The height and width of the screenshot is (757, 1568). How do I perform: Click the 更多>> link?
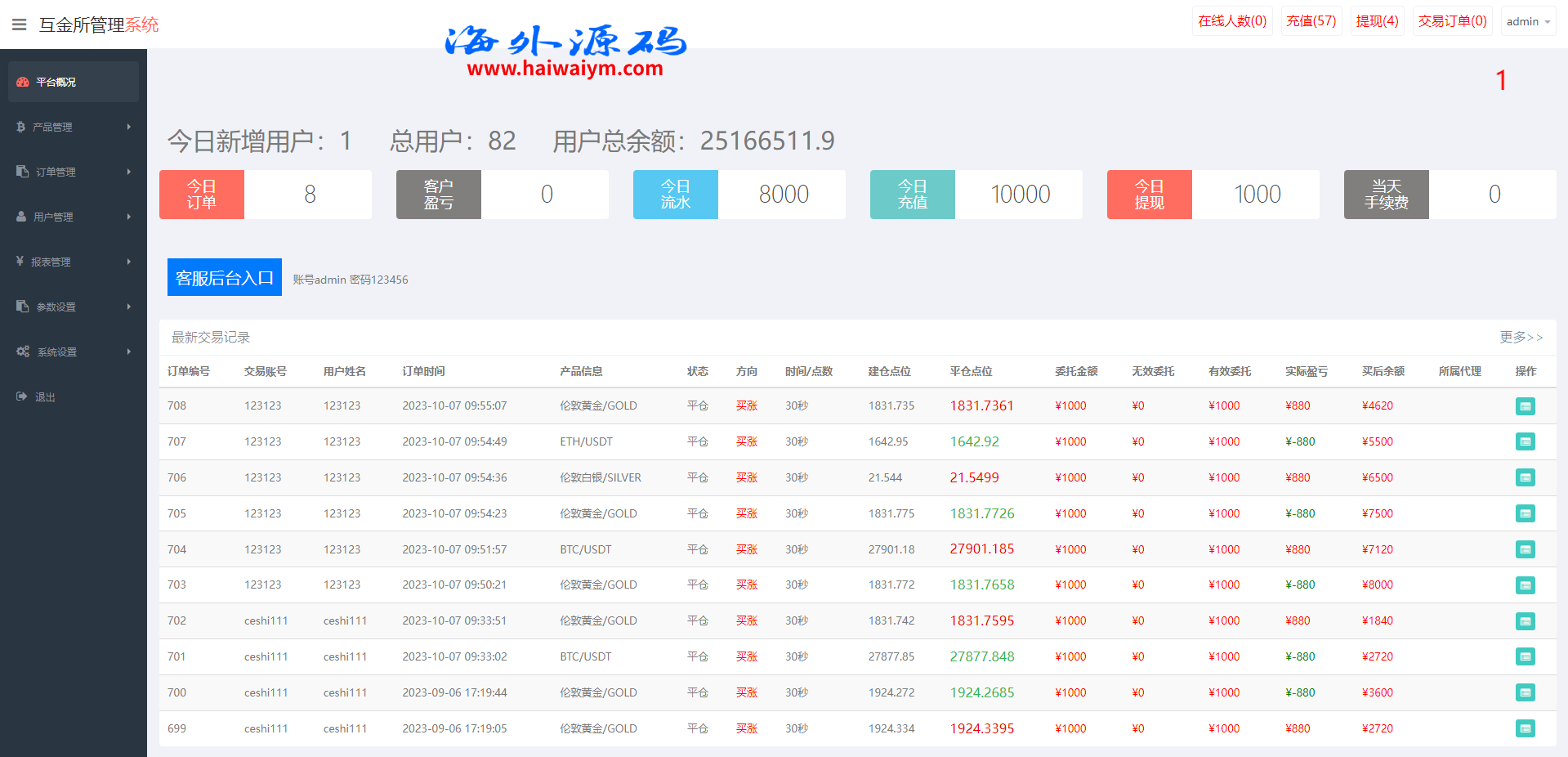click(x=1521, y=337)
